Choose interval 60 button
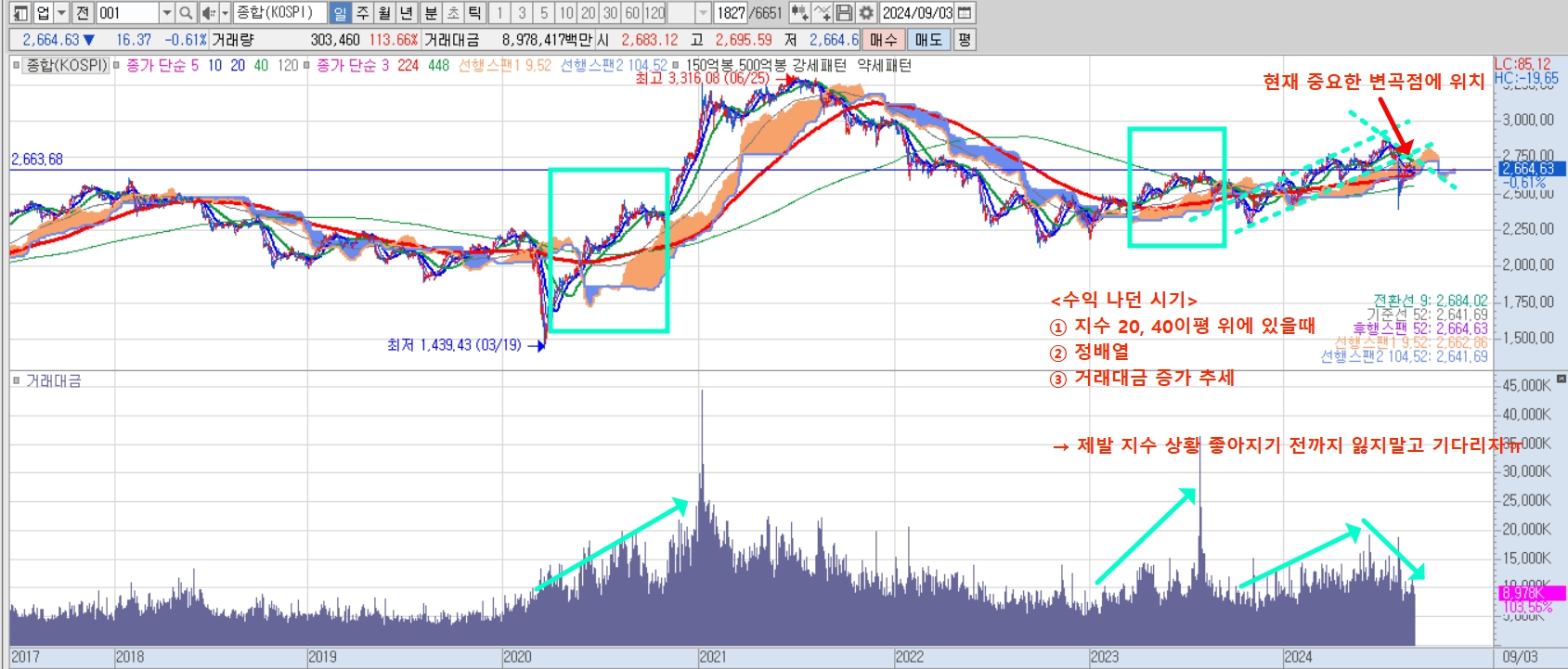Image resolution: width=1568 pixels, height=669 pixels. pyautogui.click(x=632, y=13)
